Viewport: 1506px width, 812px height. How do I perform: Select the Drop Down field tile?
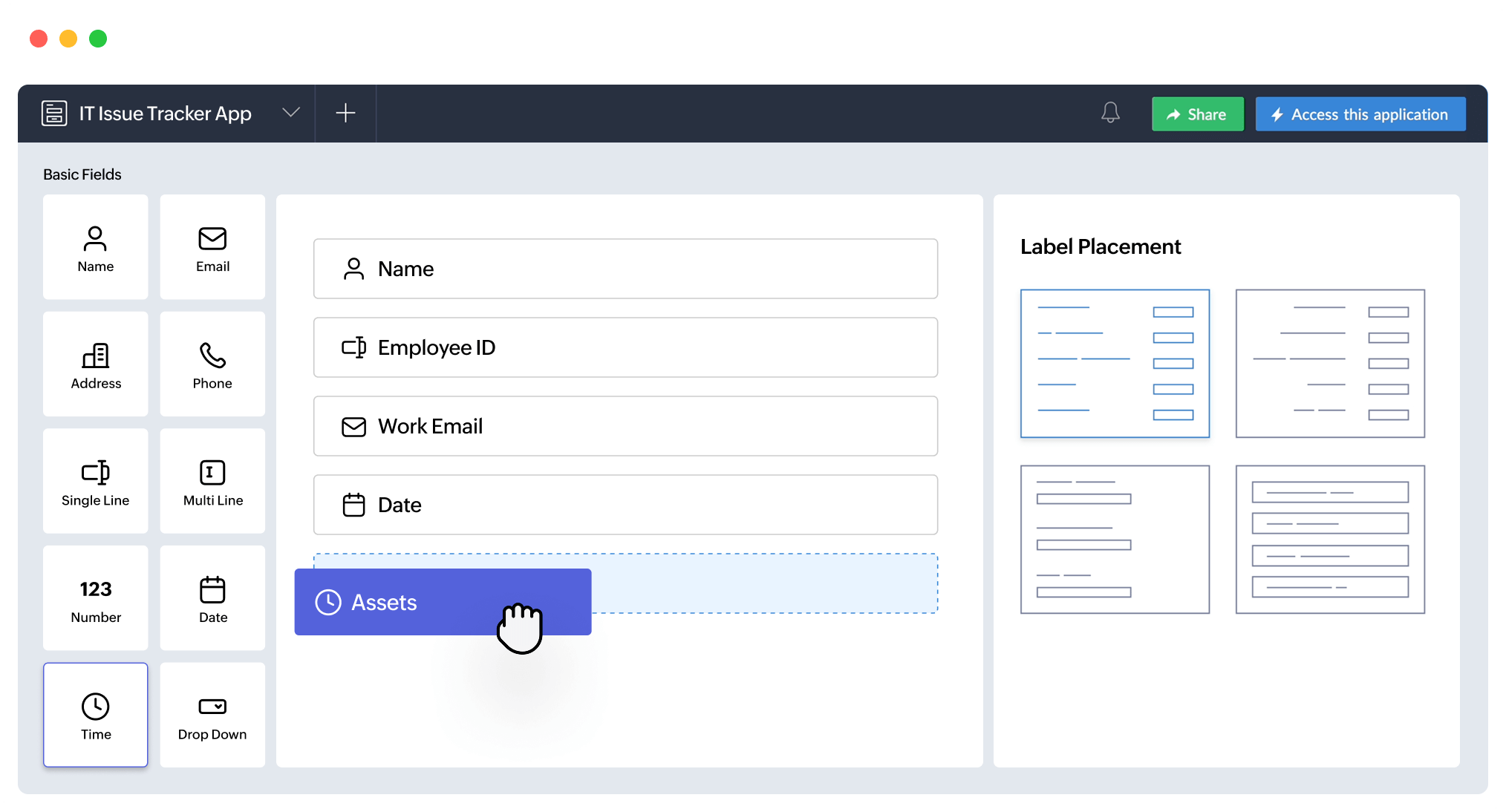tap(212, 715)
